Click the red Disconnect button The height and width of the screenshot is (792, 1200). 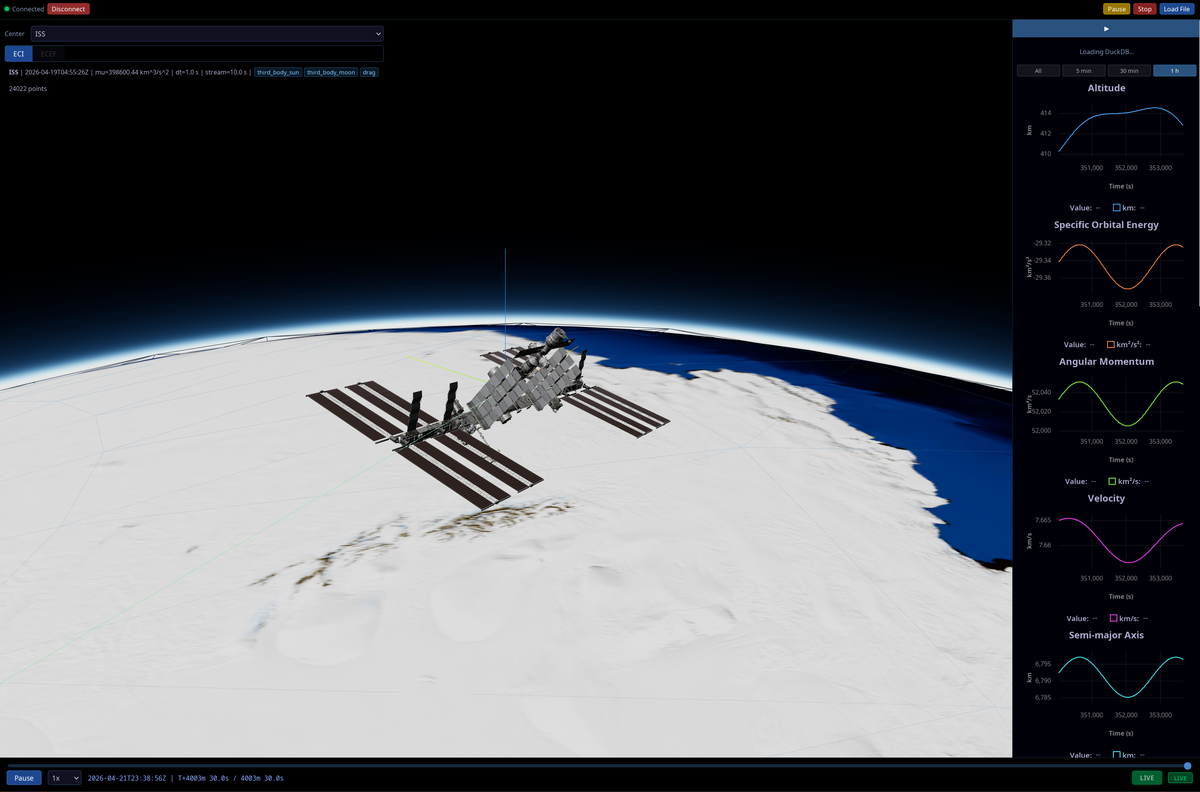tap(68, 9)
